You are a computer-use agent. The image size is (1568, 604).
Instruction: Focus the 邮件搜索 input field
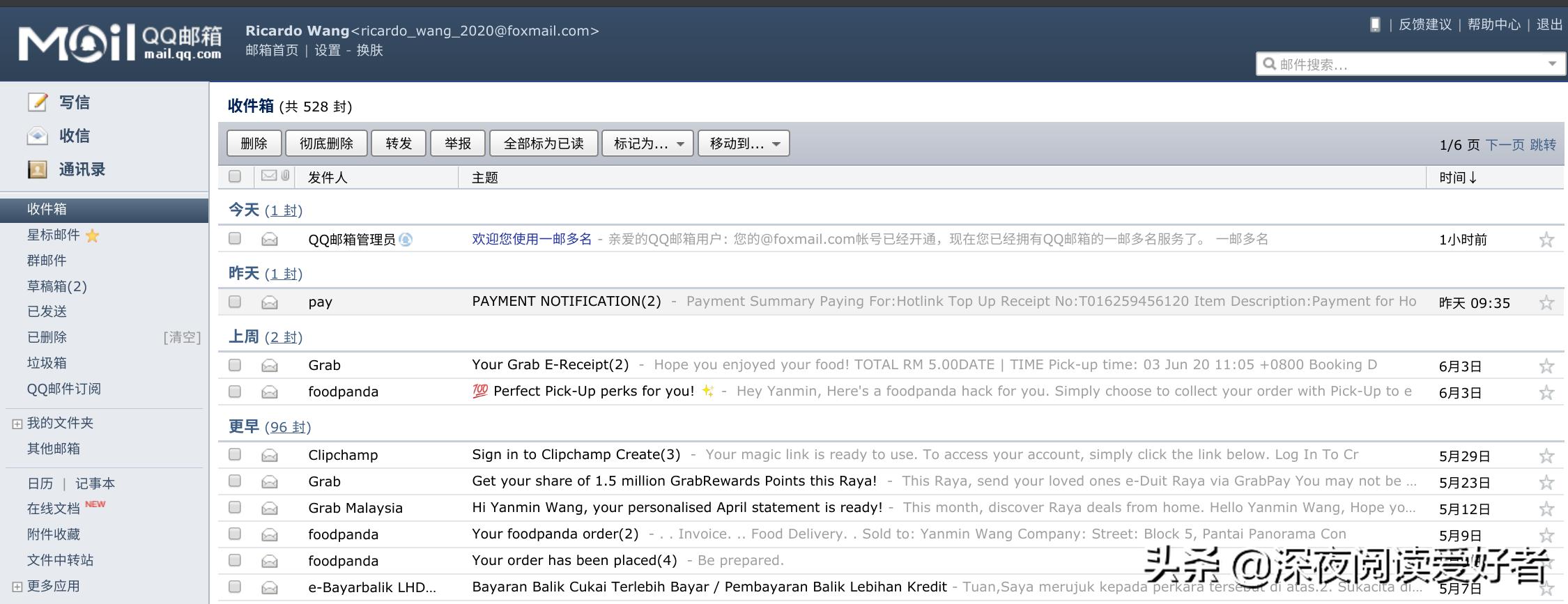click(x=1410, y=64)
